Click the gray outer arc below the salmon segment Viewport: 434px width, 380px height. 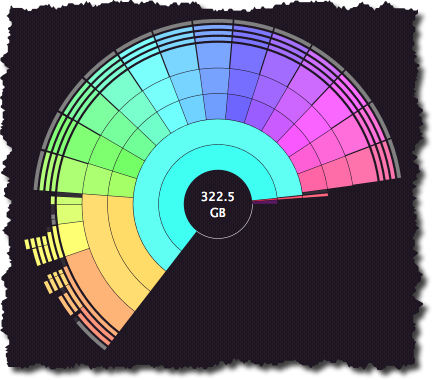91,335
